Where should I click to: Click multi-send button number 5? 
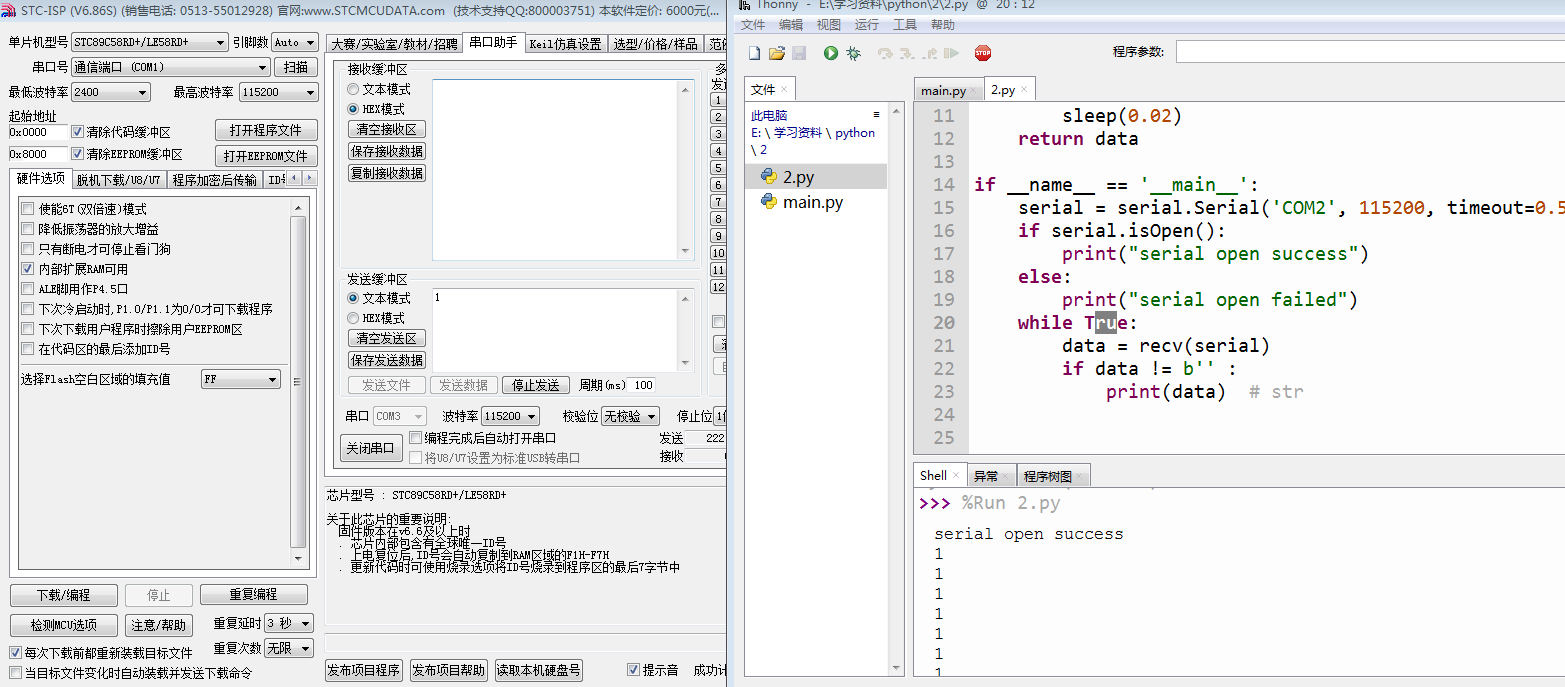tap(717, 167)
